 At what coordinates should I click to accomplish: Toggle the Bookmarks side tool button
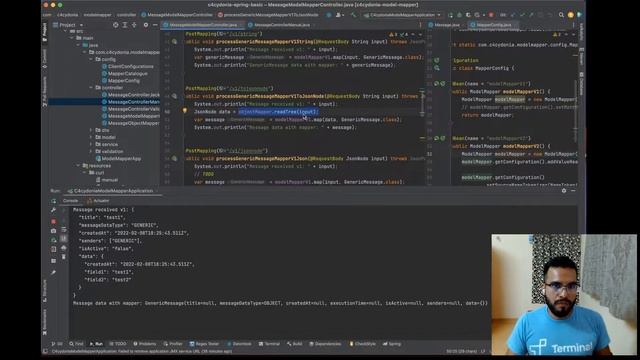click(44, 322)
